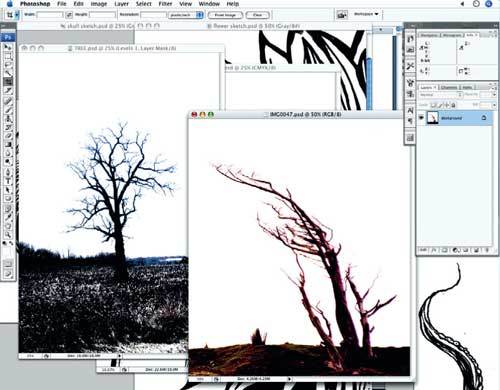Select the Crop tool in the toolbox
500x390 pixels.
point(8,81)
